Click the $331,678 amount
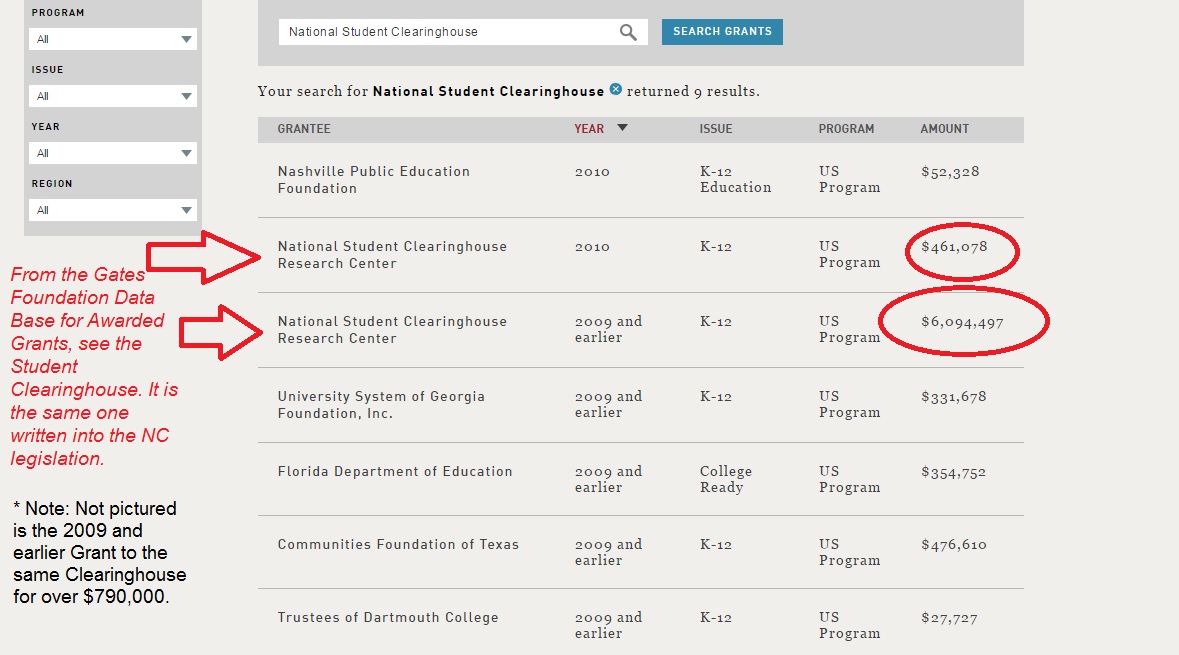Image resolution: width=1179 pixels, height=655 pixels. coord(953,397)
